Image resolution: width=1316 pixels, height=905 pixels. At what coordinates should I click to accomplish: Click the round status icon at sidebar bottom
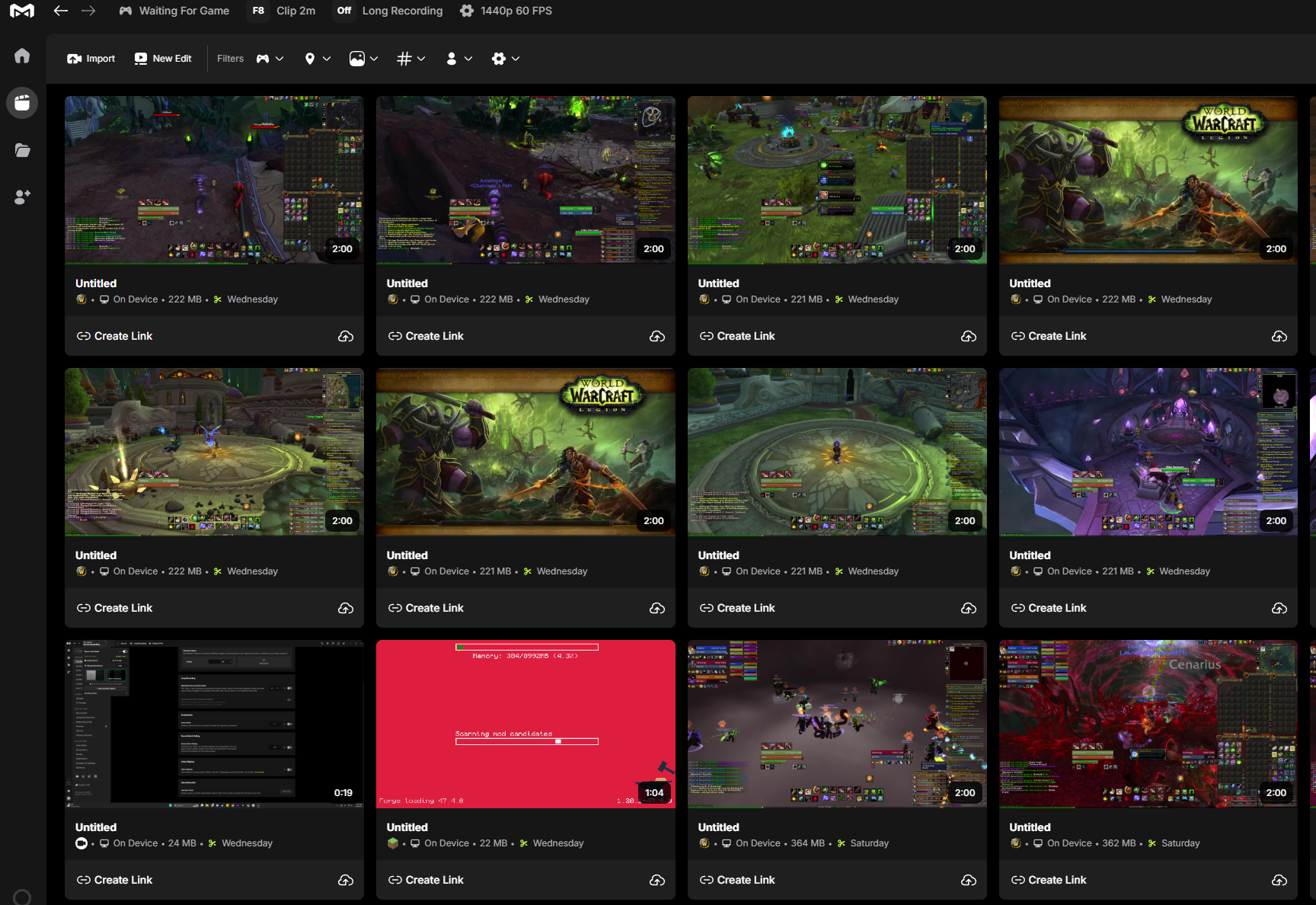tap(22, 897)
